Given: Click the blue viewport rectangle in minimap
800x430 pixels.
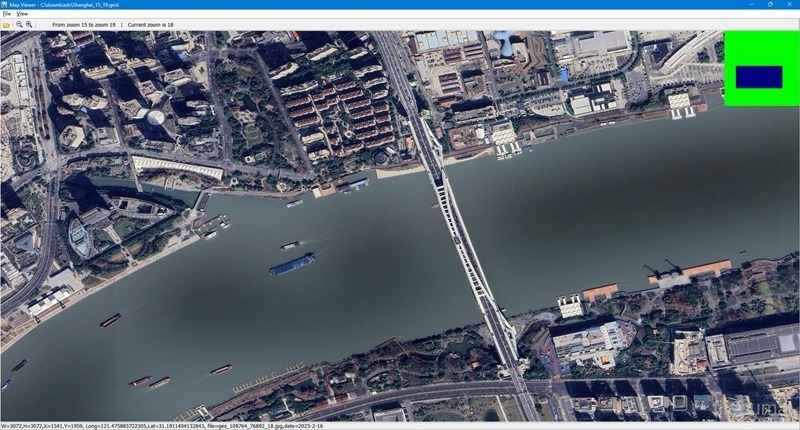Looking at the screenshot, I should point(759,77).
